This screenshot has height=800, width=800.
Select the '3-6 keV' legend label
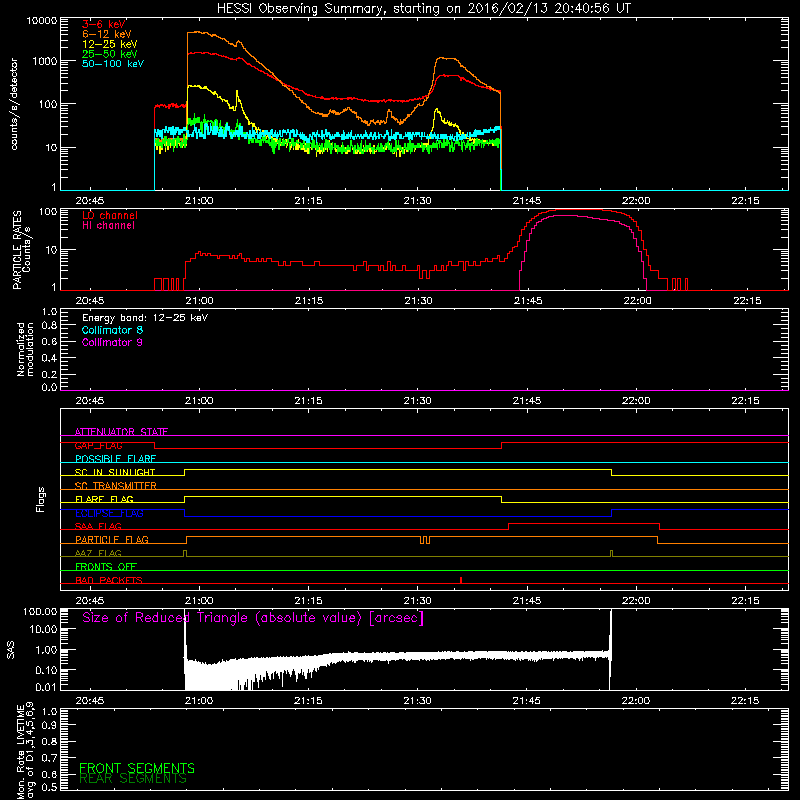click(104, 24)
